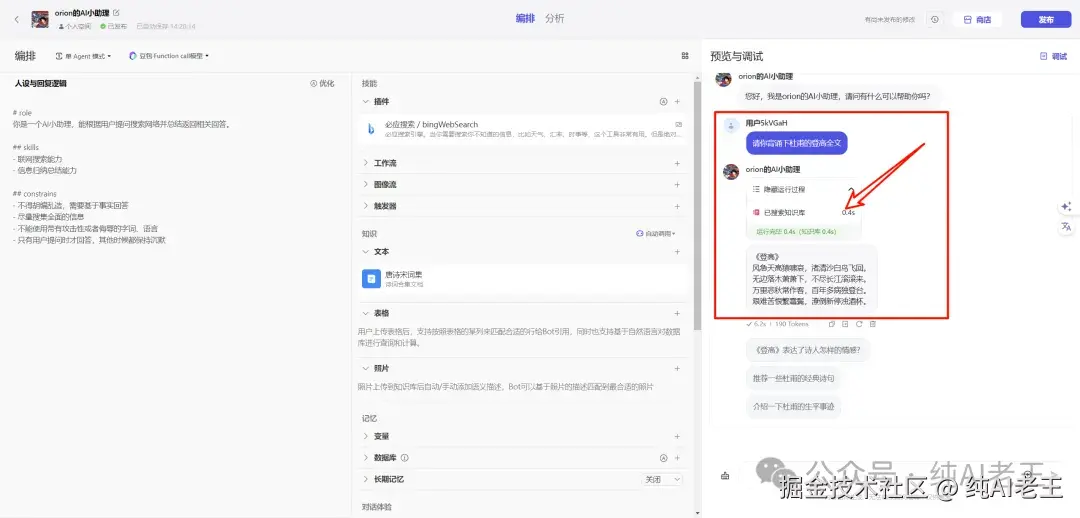Click 优化 to optimize the prompt
The width and height of the screenshot is (1080, 518).
(322, 83)
